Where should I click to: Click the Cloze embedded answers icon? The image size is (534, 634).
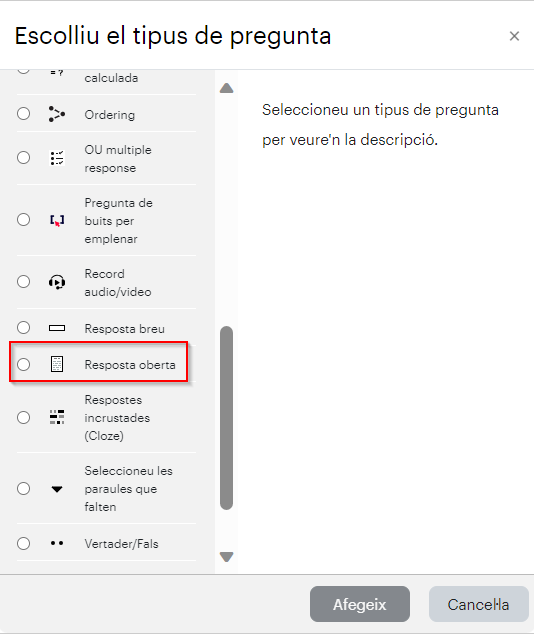tap(57, 417)
